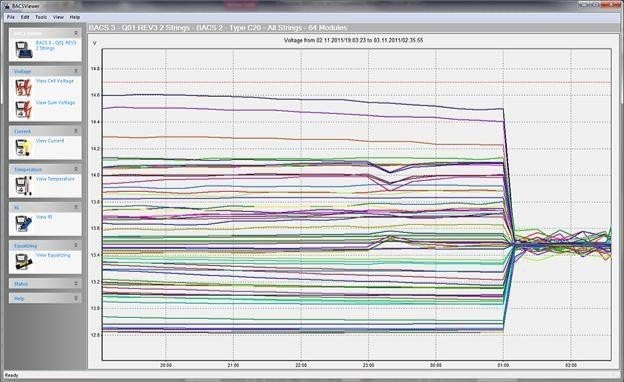The height and width of the screenshot is (382, 624).
Task: Collapse the Temperature panel
Action: click(76, 169)
